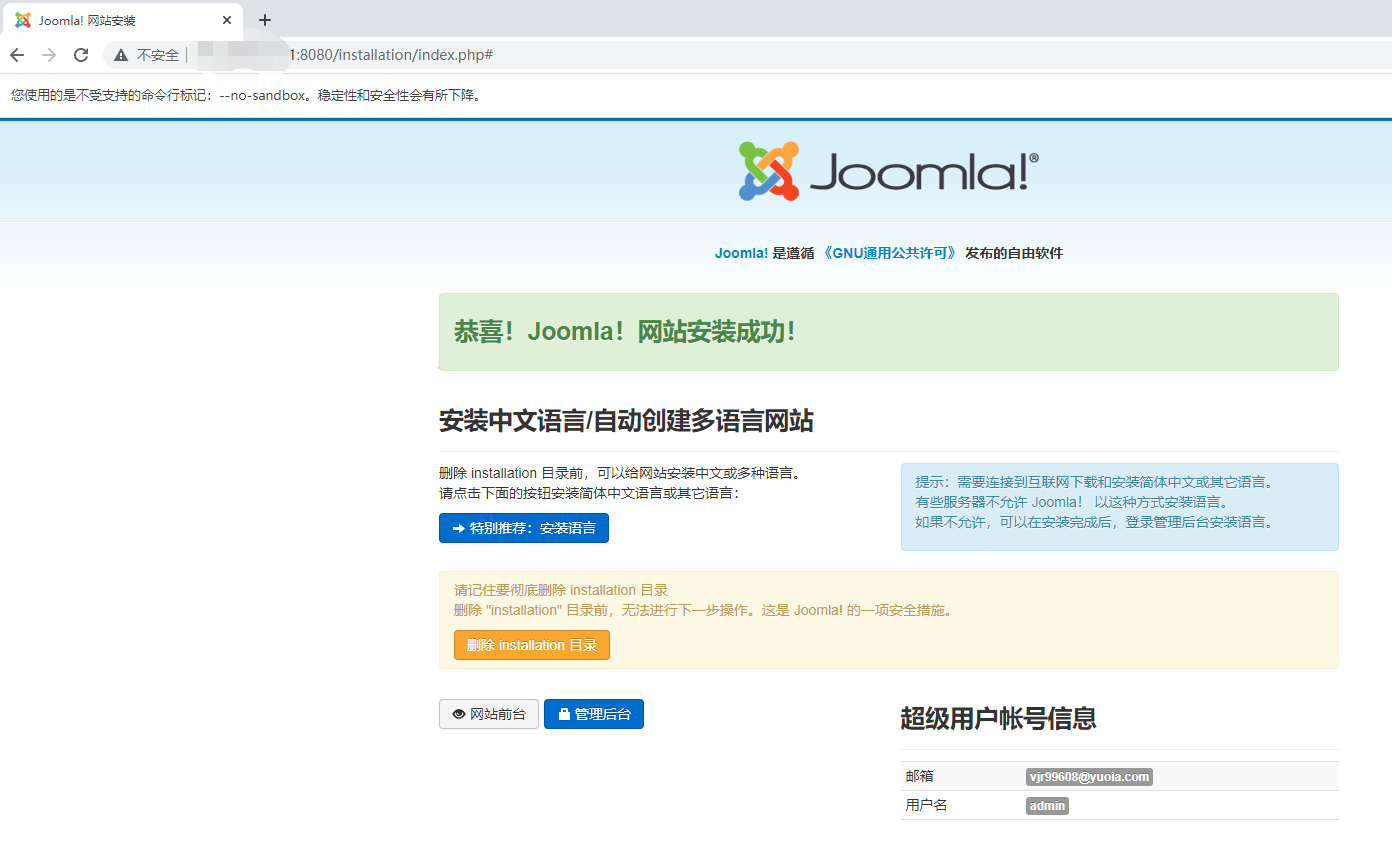Screen dimensions: 1392x856
Task: Select the email vjr99608@yuoia.com in account info
Action: (1089, 776)
